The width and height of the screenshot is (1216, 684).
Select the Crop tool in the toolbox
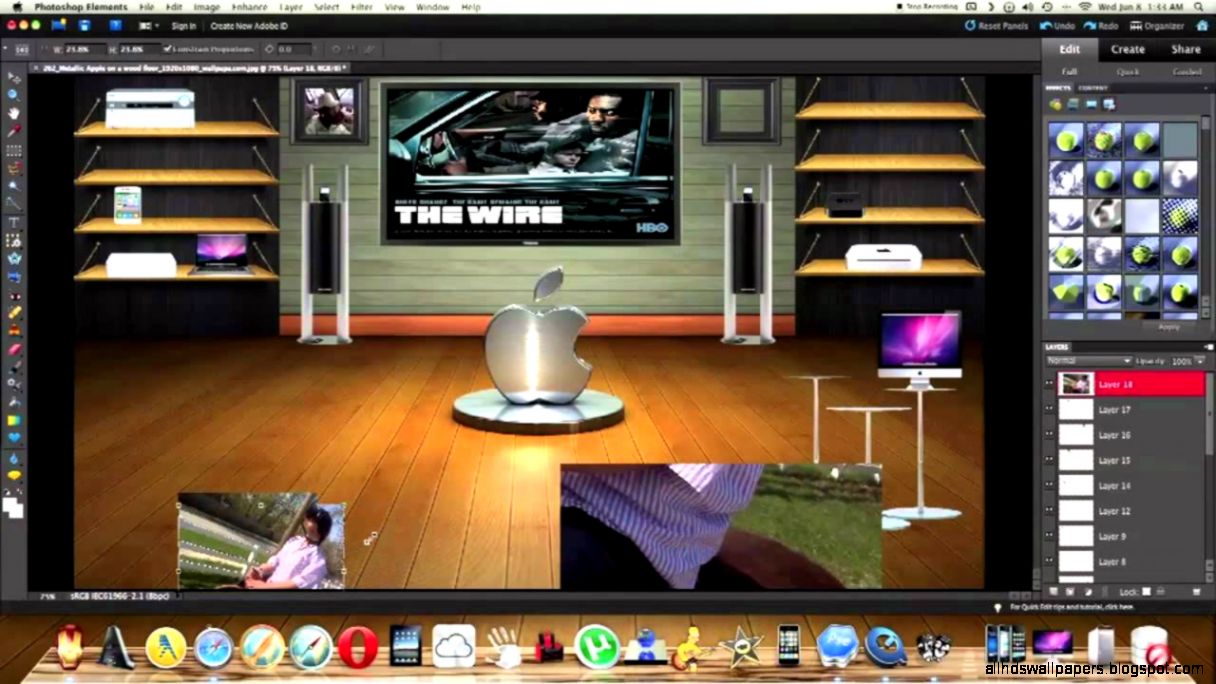14,241
